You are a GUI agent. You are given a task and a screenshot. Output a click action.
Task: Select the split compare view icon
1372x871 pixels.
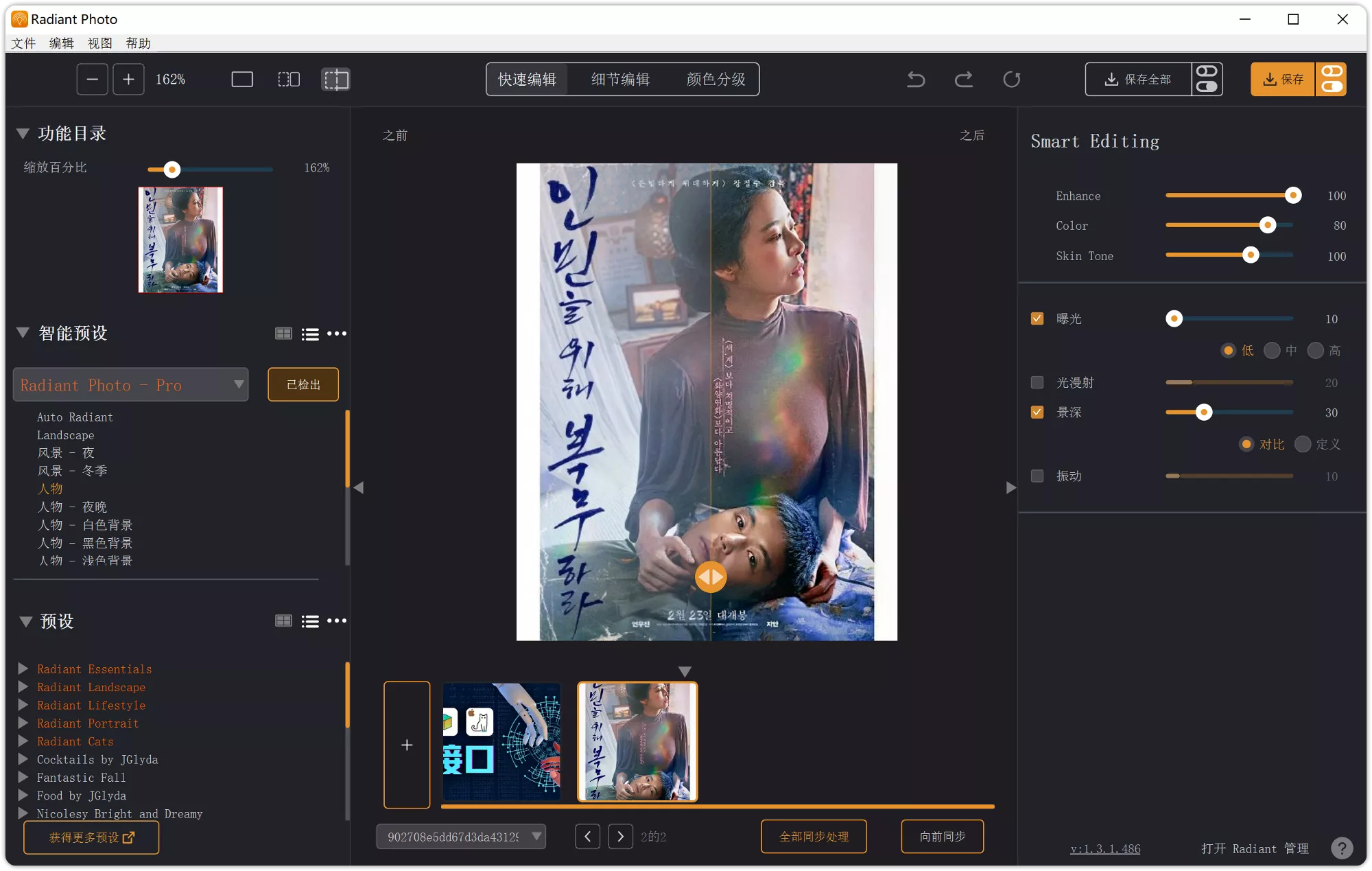[x=335, y=79]
